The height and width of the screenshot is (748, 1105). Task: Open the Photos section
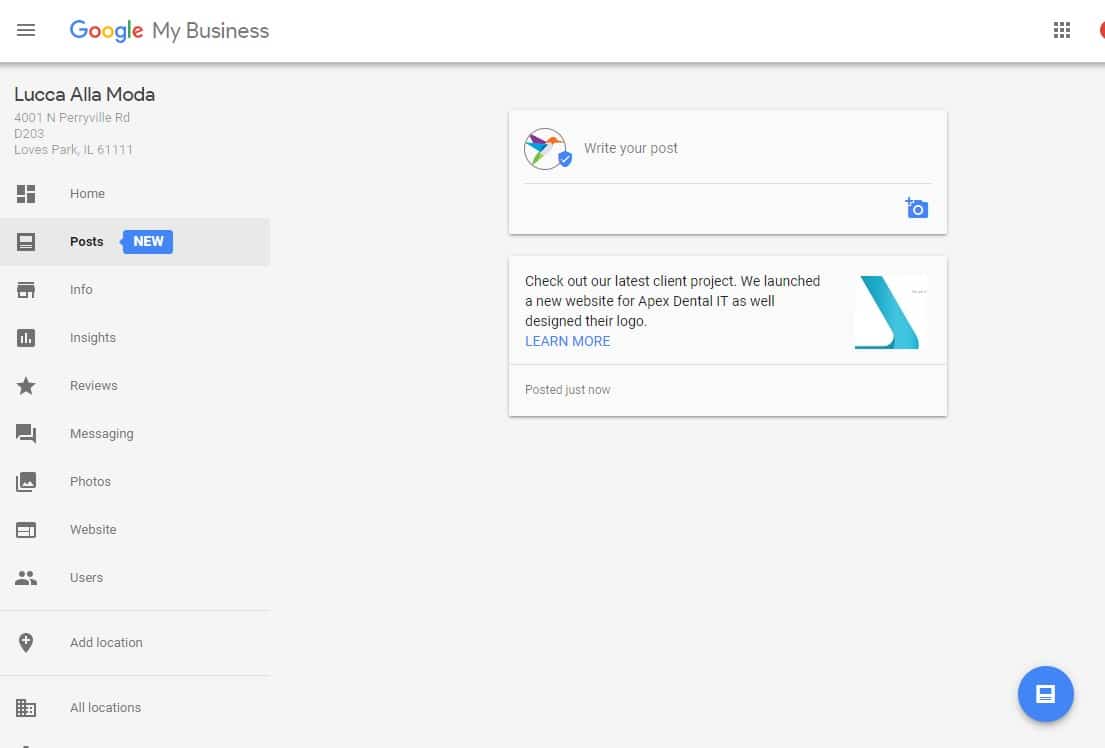[x=90, y=482]
